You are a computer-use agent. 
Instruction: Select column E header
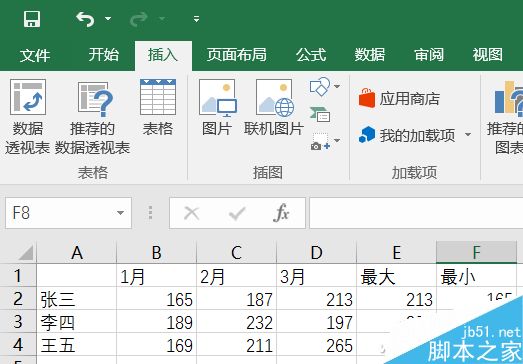(x=397, y=252)
